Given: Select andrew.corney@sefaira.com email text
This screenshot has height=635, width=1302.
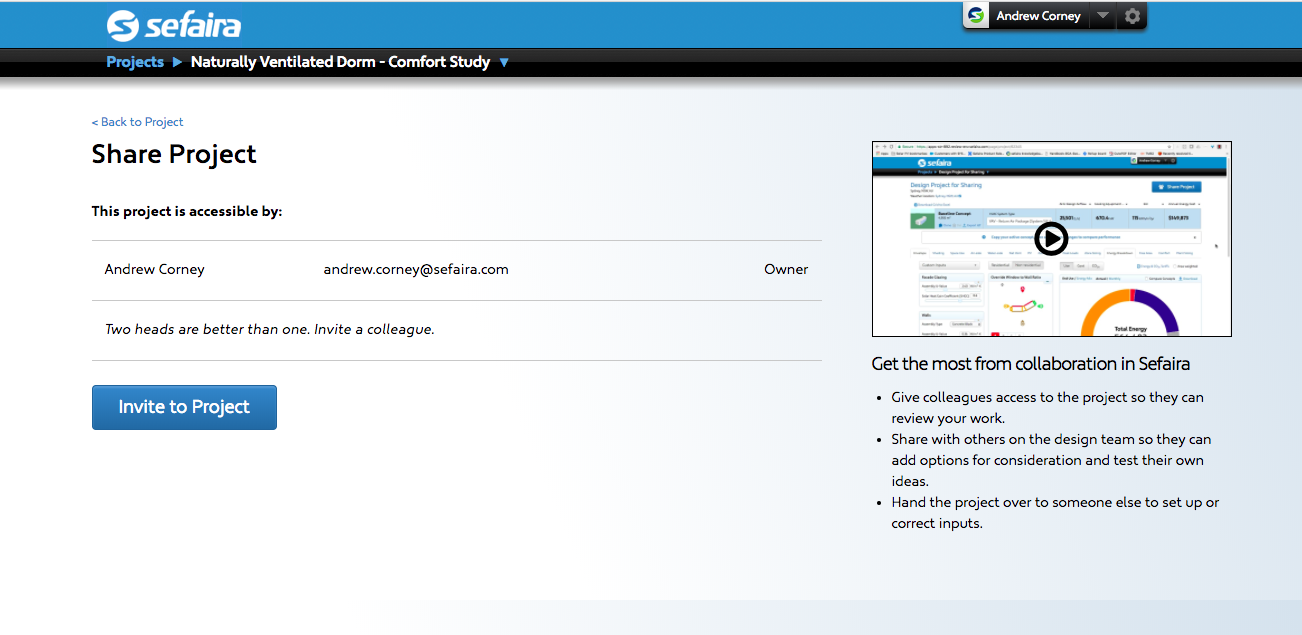Looking at the screenshot, I should pos(416,270).
